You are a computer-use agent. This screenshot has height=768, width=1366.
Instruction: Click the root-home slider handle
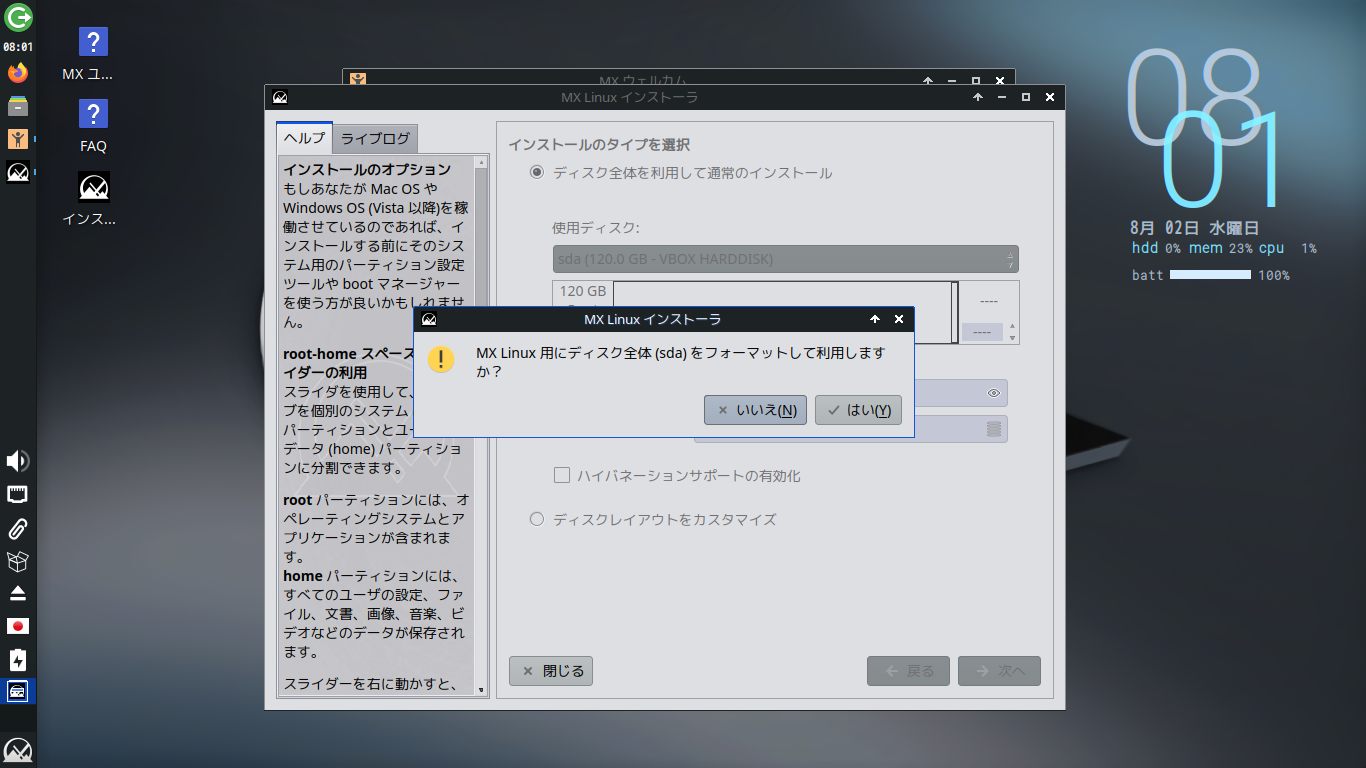[x=955, y=313]
